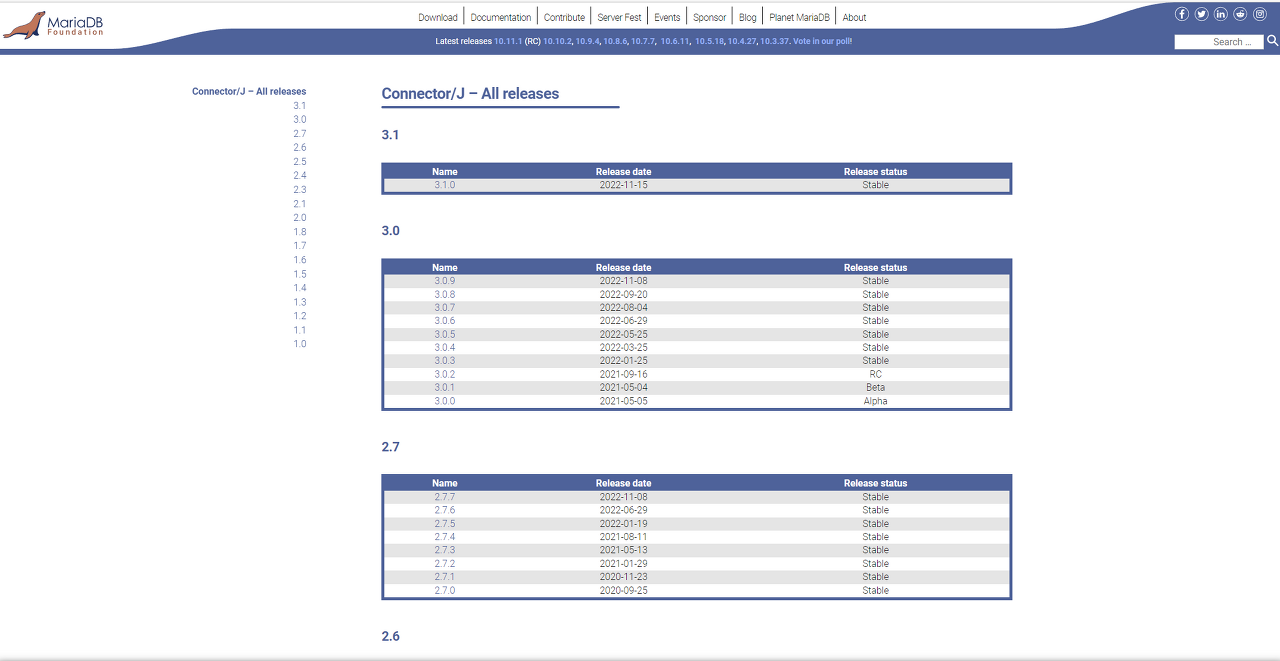The height and width of the screenshot is (661, 1280).
Task: Open the Instagram social icon
Action: pyautogui.click(x=1260, y=14)
